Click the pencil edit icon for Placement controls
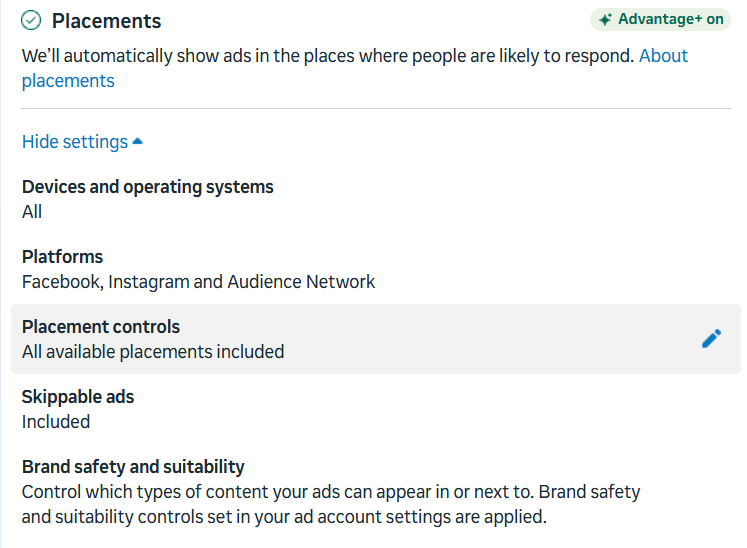The width and height of the screenshot is (747, 548). [711, 339]
